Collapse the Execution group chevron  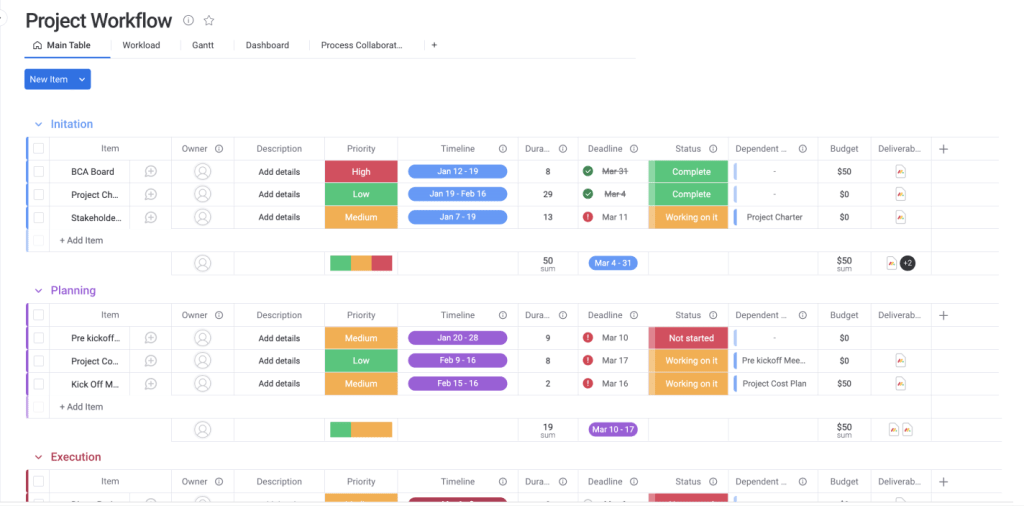(x=39, y=457)
